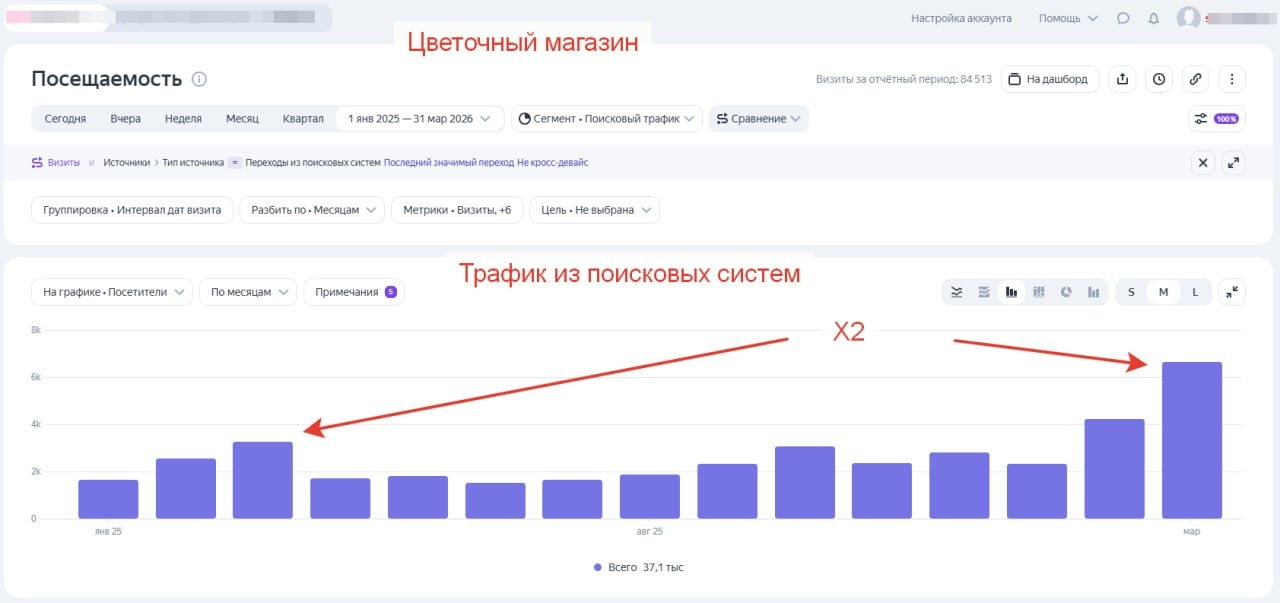Select the bar chart type
The image size is (1280, 603).
click(1012, 292)
